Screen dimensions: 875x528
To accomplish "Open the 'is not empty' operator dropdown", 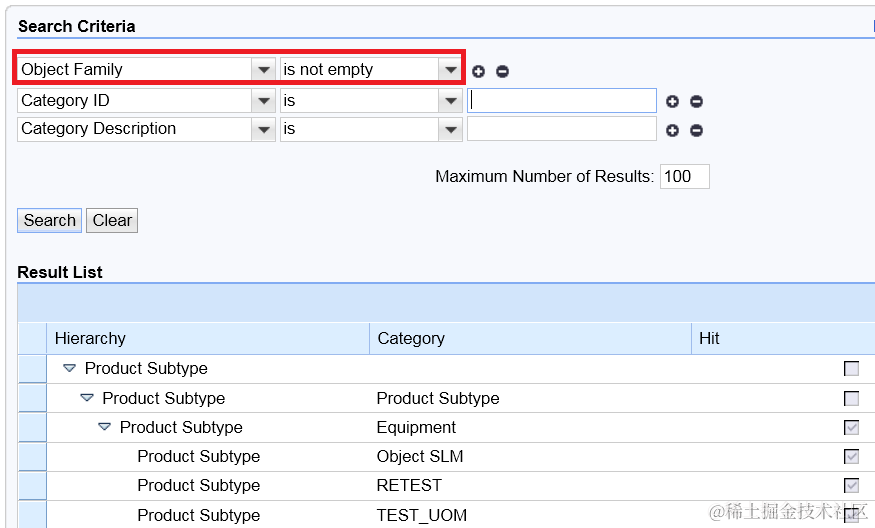I will [x=451, y=70].
